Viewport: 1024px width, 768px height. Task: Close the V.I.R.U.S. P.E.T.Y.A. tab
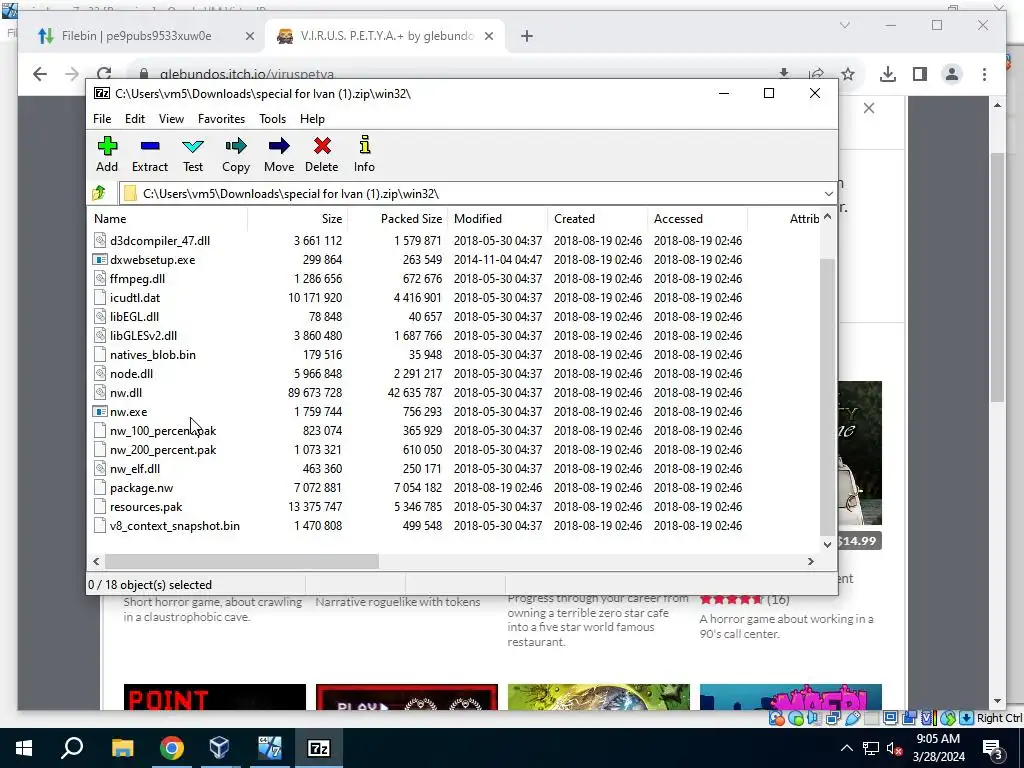click(488, 36)
